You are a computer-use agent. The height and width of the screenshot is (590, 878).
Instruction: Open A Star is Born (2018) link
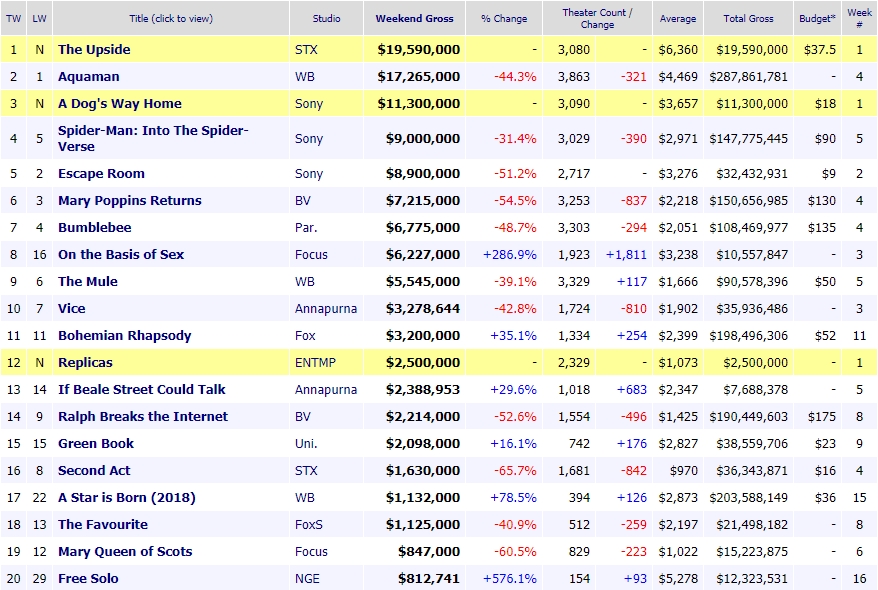click(127, 497)
